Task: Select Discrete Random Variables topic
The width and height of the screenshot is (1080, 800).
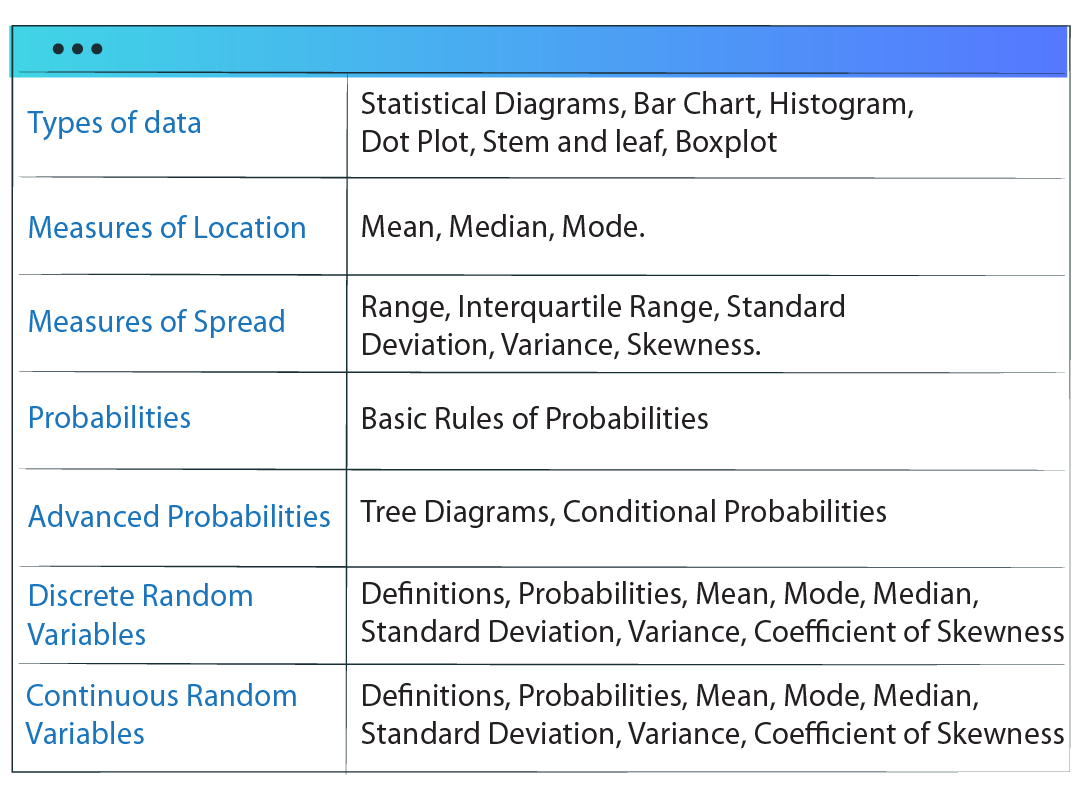Action: 140,614
